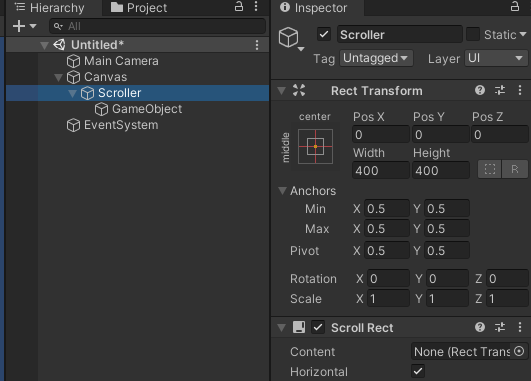
Task: Click the Hierarchy search field
Action: pos(157,26)
